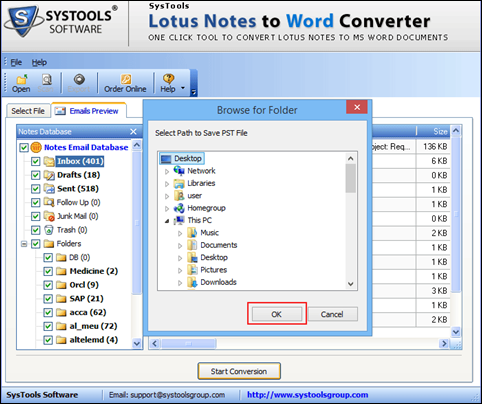Click the Export toolbar icon
Image resolution: width=482 pixels, height=404 pixels.
79,83
